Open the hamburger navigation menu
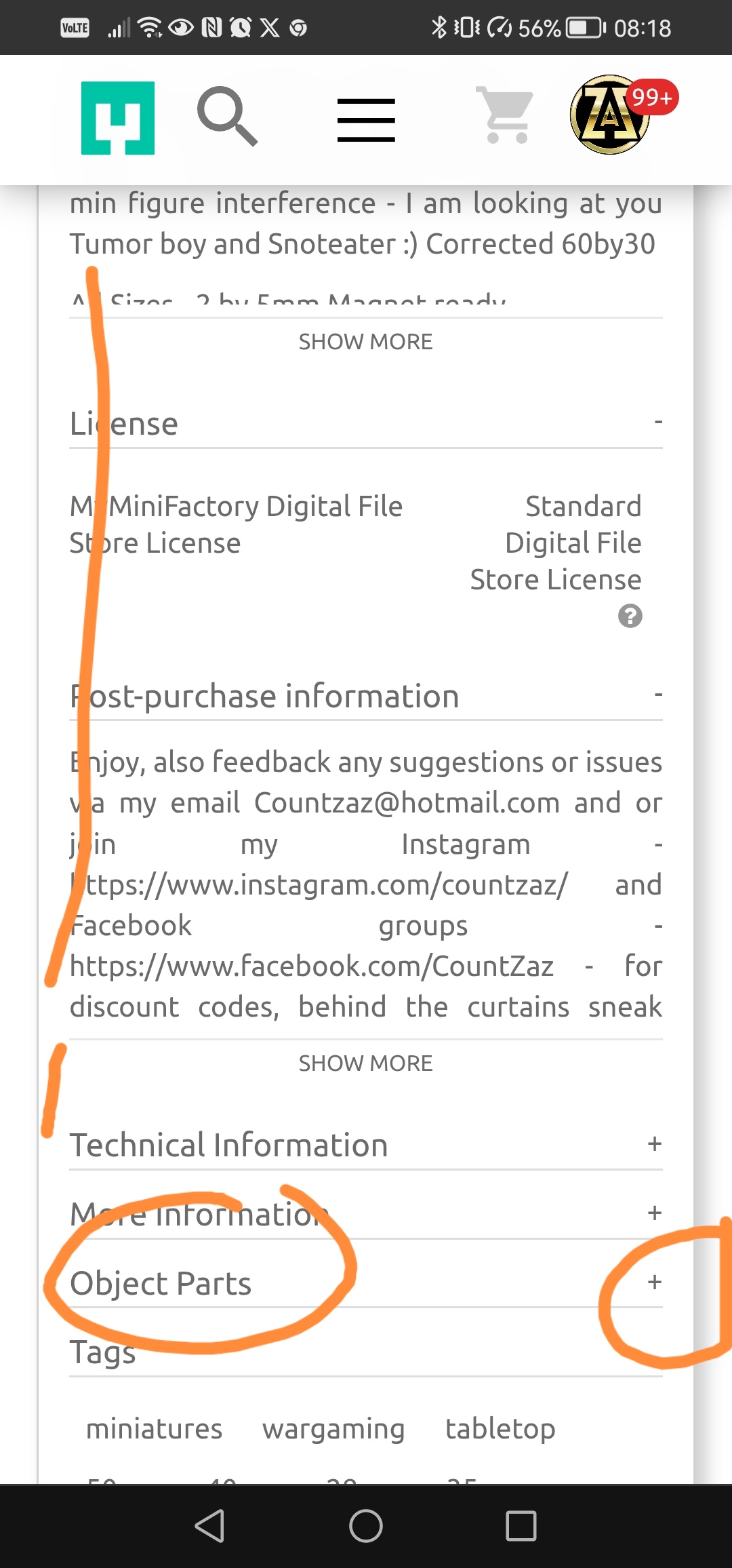Image resolution: width=732 pixels, height=1568 pixels. [x=366, y=120]
